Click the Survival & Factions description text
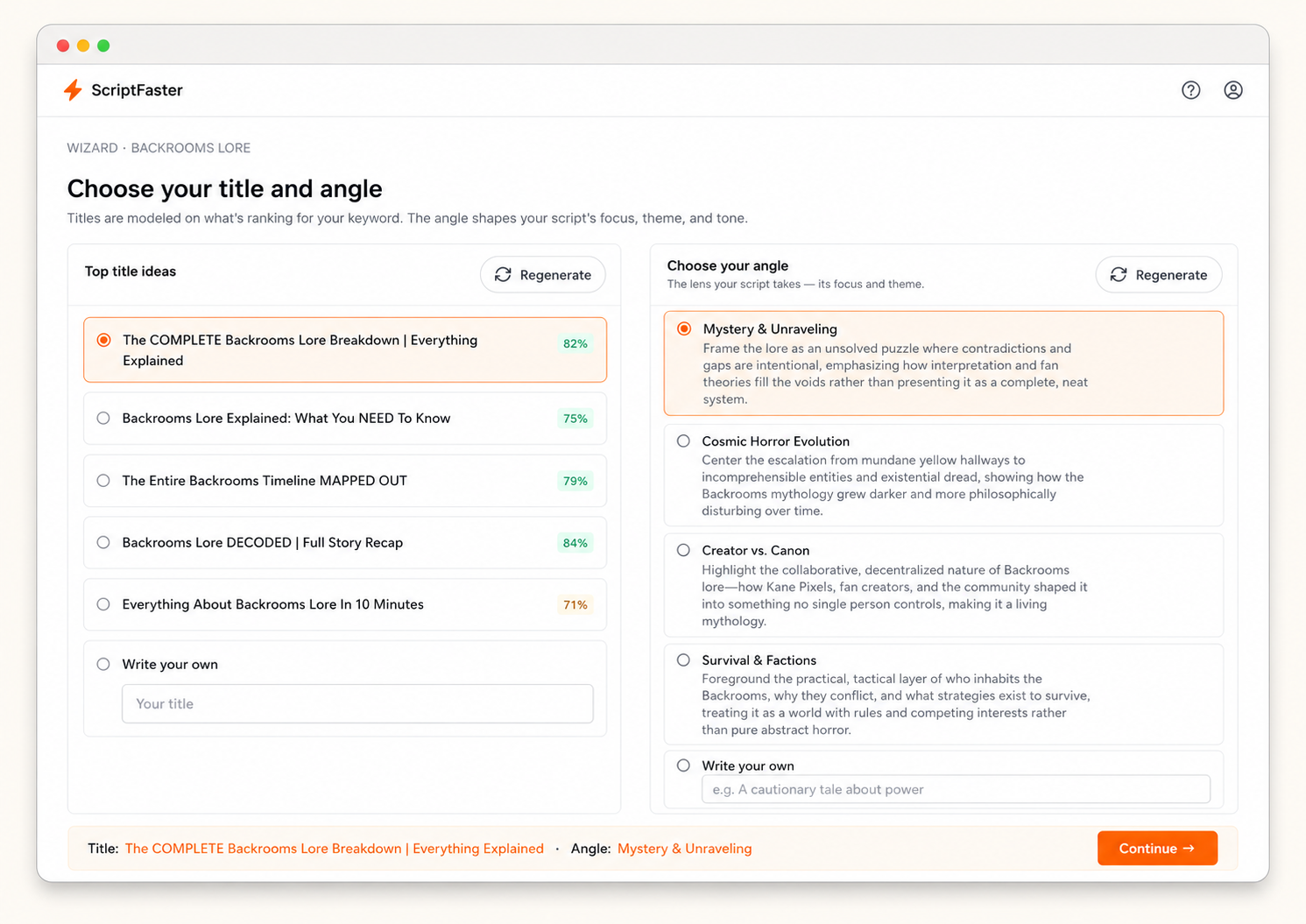Image resolution: width=1306 pixels, height=924 pixels. coord(896,704)
